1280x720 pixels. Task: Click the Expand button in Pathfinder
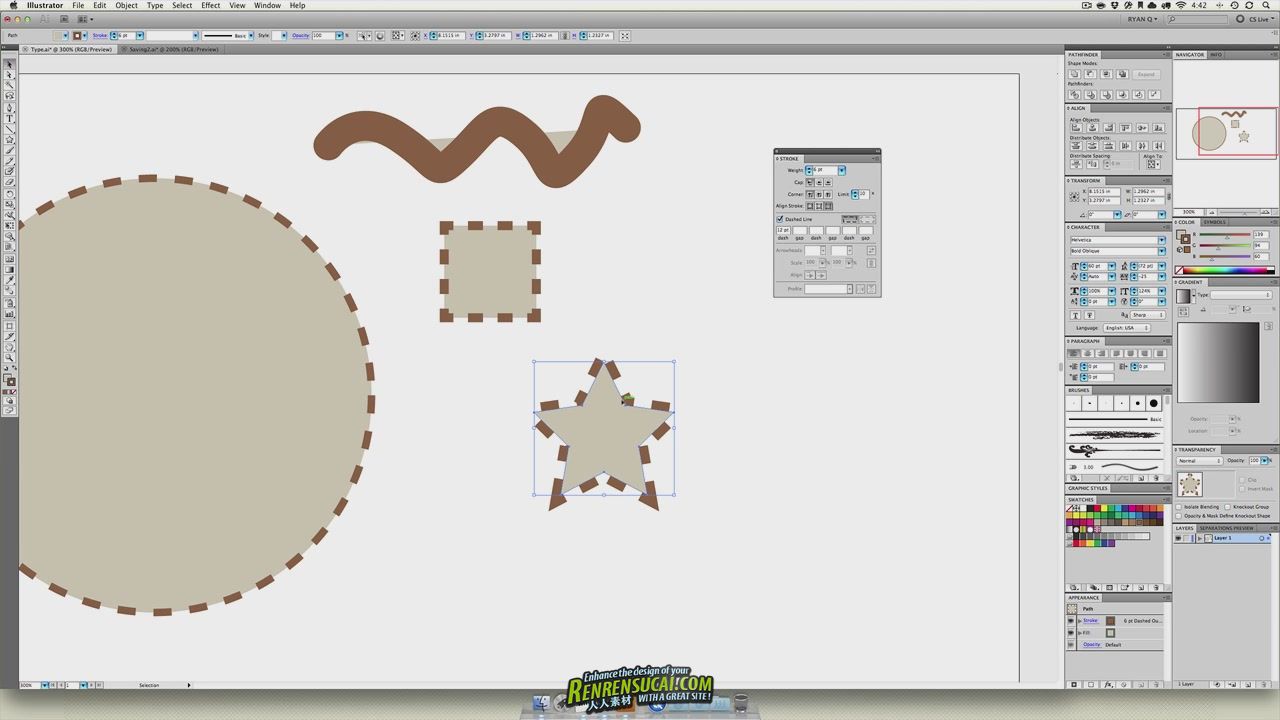point(1146,74)
